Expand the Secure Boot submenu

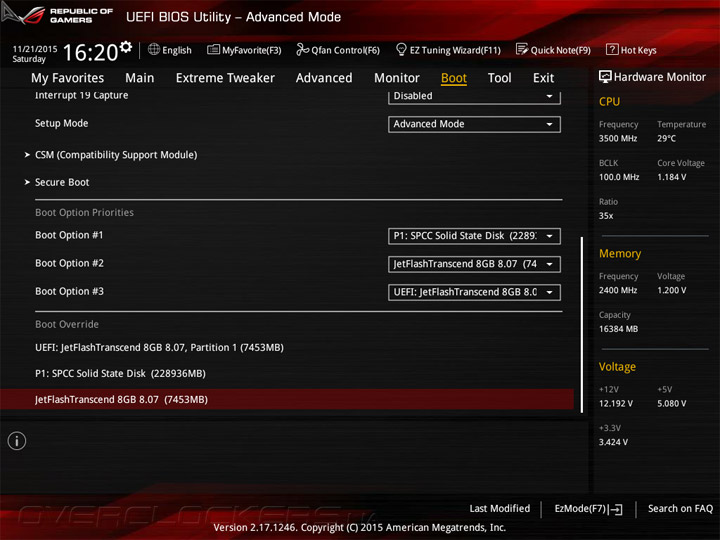pos(62,182)
